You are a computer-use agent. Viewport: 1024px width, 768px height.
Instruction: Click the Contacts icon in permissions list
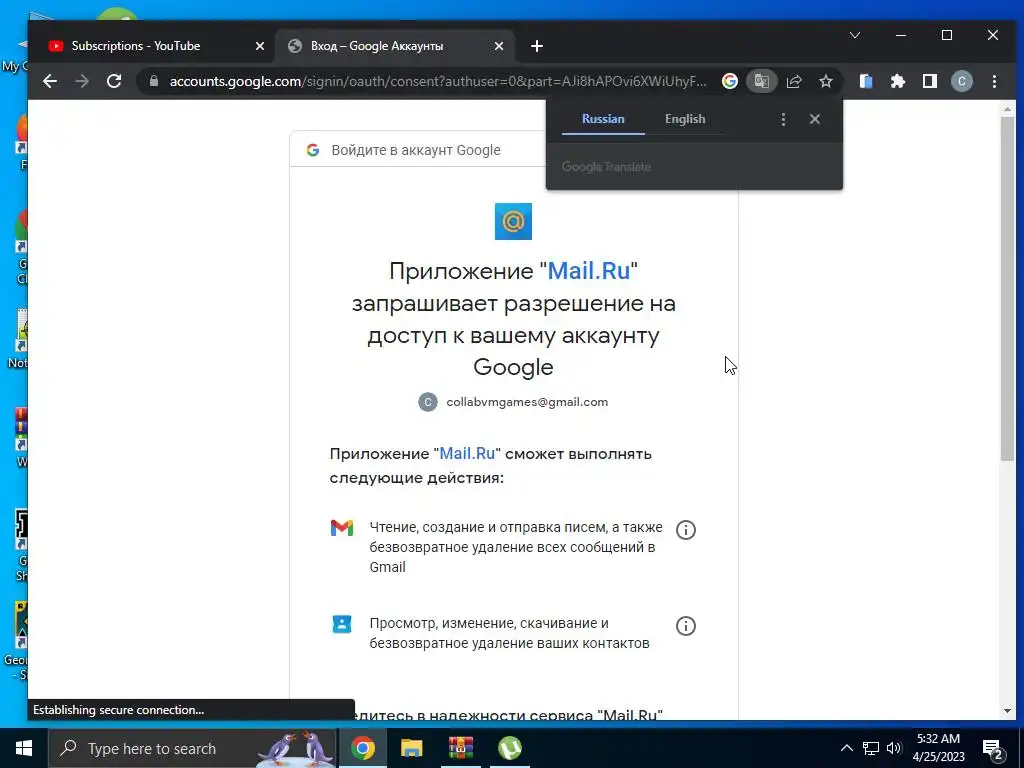coord(342,624)
